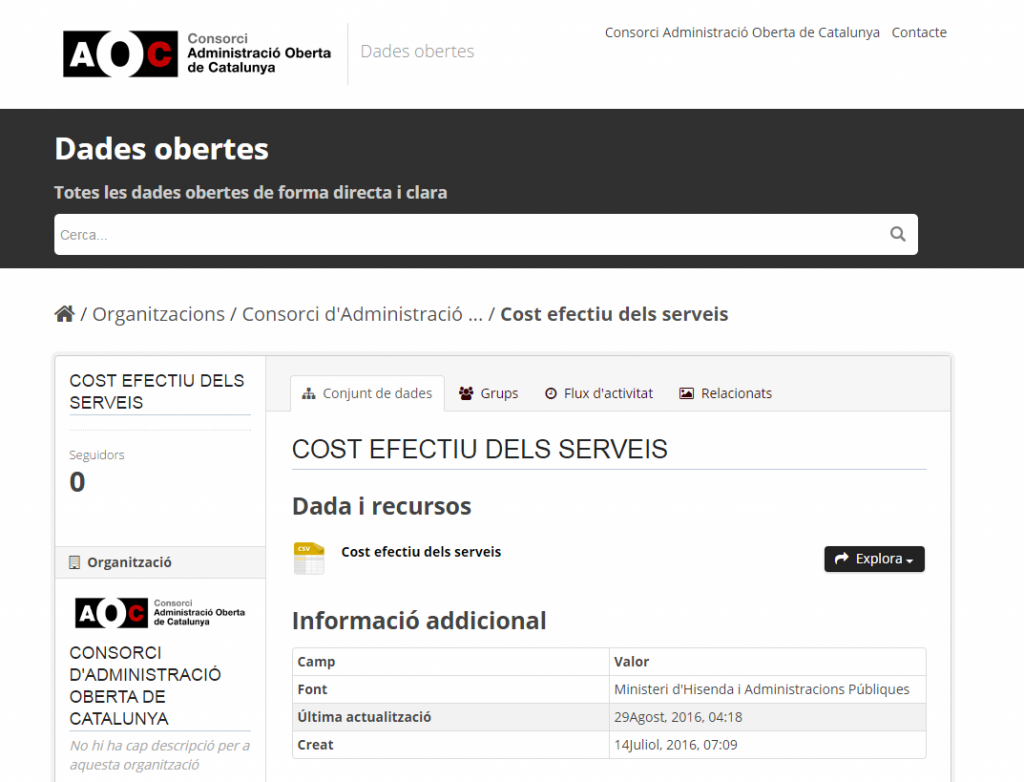Screen dimensions: 1024x782
Task: Click the Organització book icon in sidebar
Action: click(x=75, y=561)
